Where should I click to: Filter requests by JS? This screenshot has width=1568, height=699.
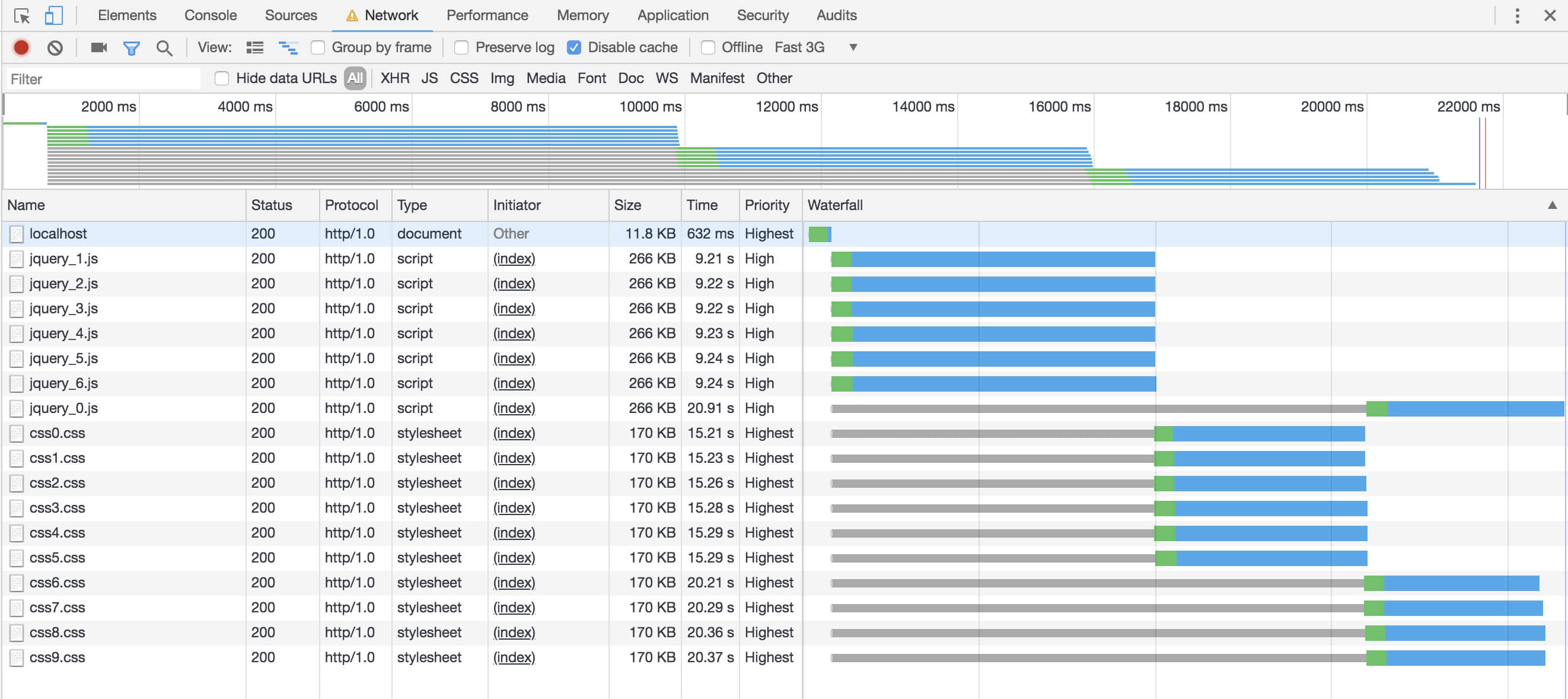[430, 78]
